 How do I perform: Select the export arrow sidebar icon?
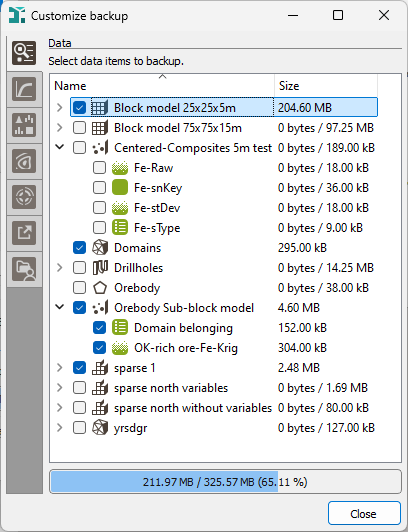pos(24,233)
